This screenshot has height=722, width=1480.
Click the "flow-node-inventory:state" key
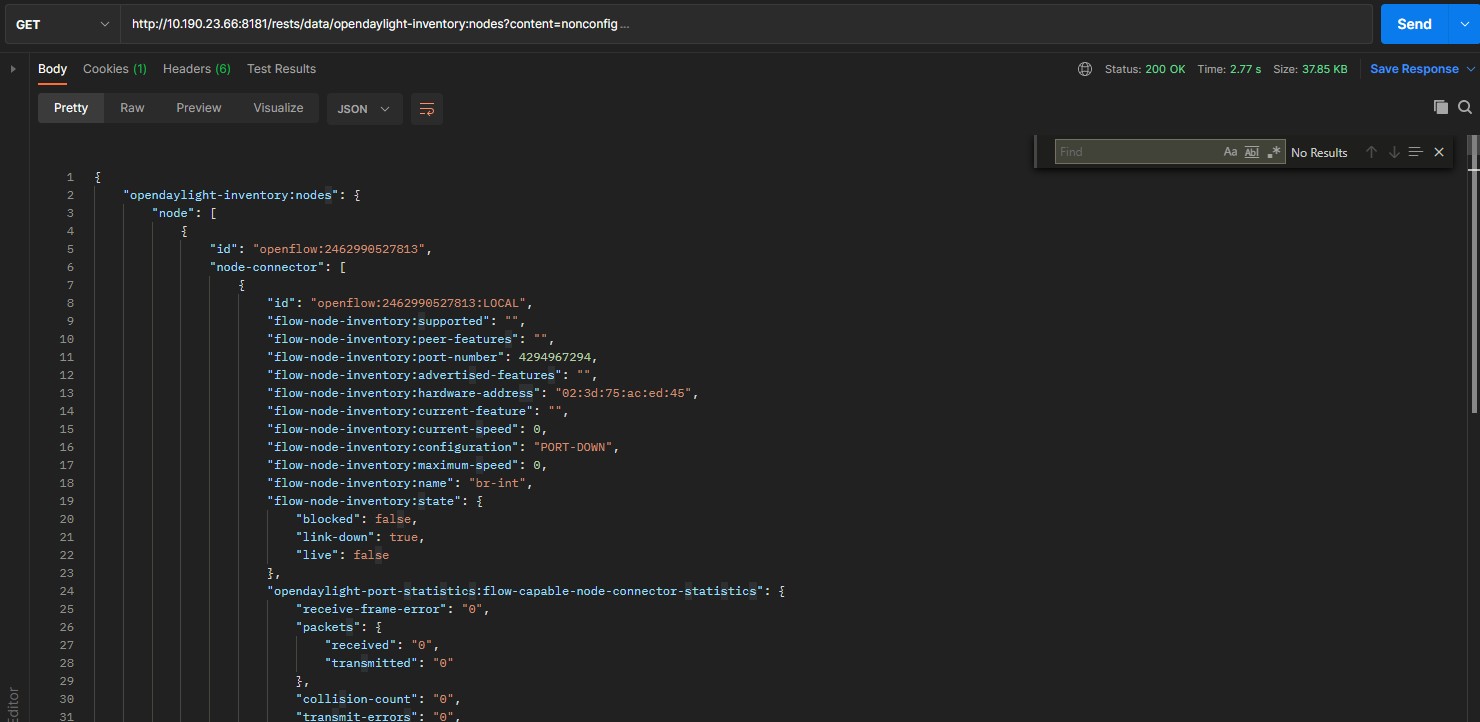[x=364, y=501]
